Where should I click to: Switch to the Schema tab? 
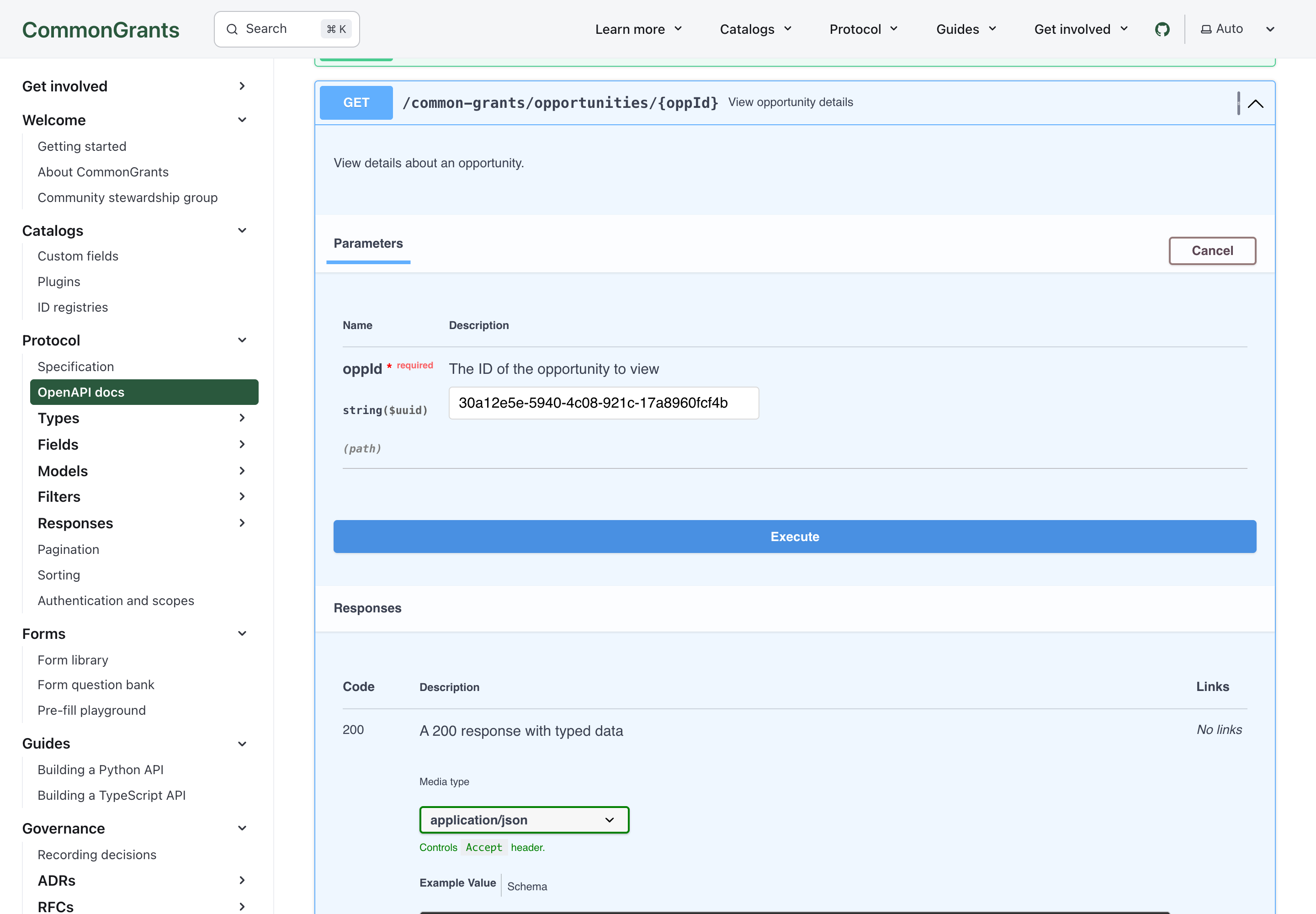tap(527, 887)
